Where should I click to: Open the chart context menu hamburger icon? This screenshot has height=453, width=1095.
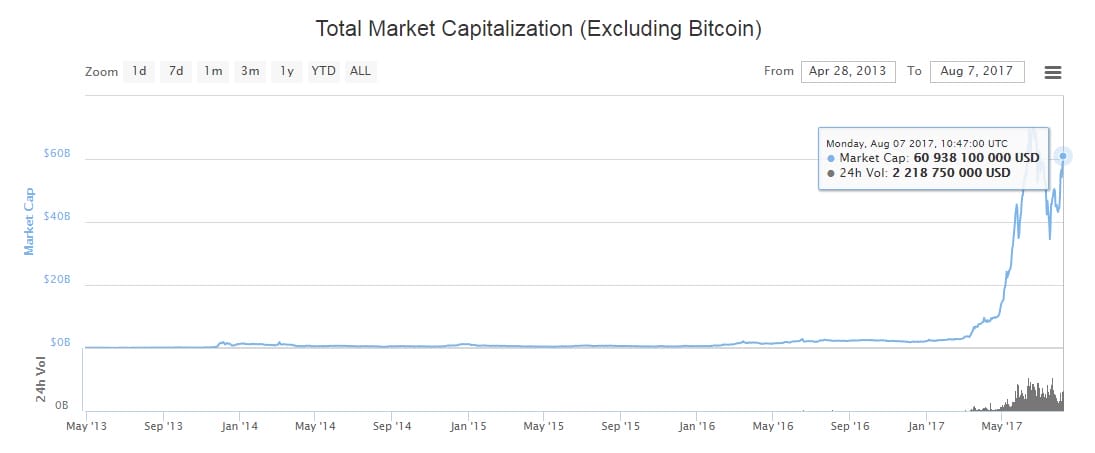[1052, 72]
